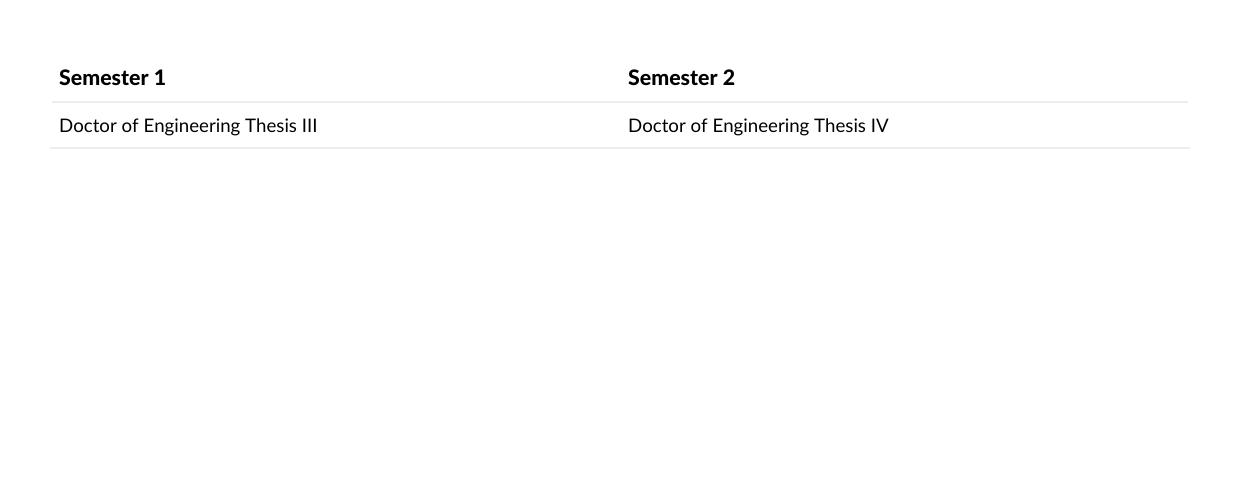Click the word Semester in the second column heading
1240x500 pixels.
pos(673,78)
